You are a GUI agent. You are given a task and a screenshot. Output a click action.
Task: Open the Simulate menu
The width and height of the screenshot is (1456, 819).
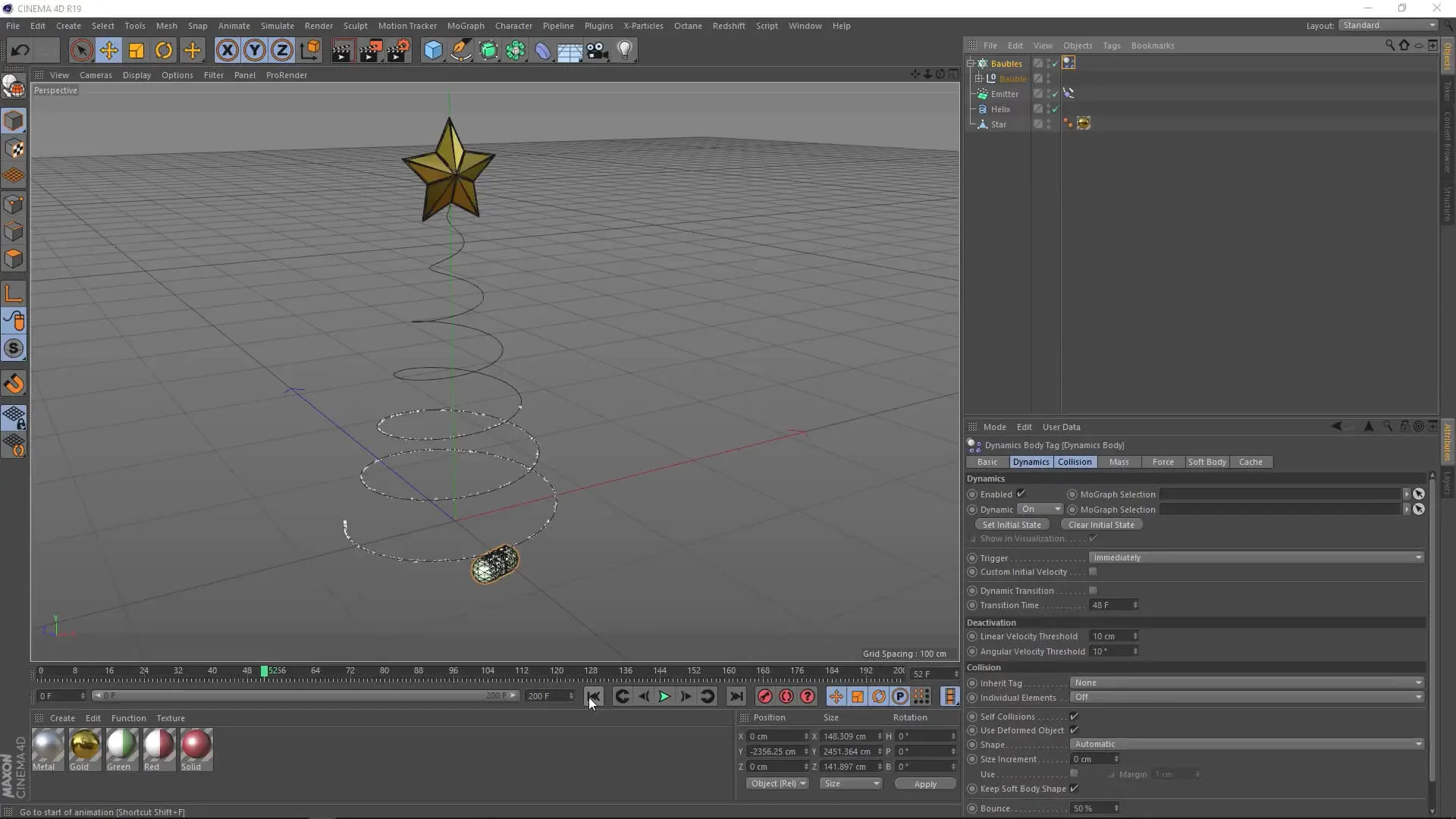278,26
